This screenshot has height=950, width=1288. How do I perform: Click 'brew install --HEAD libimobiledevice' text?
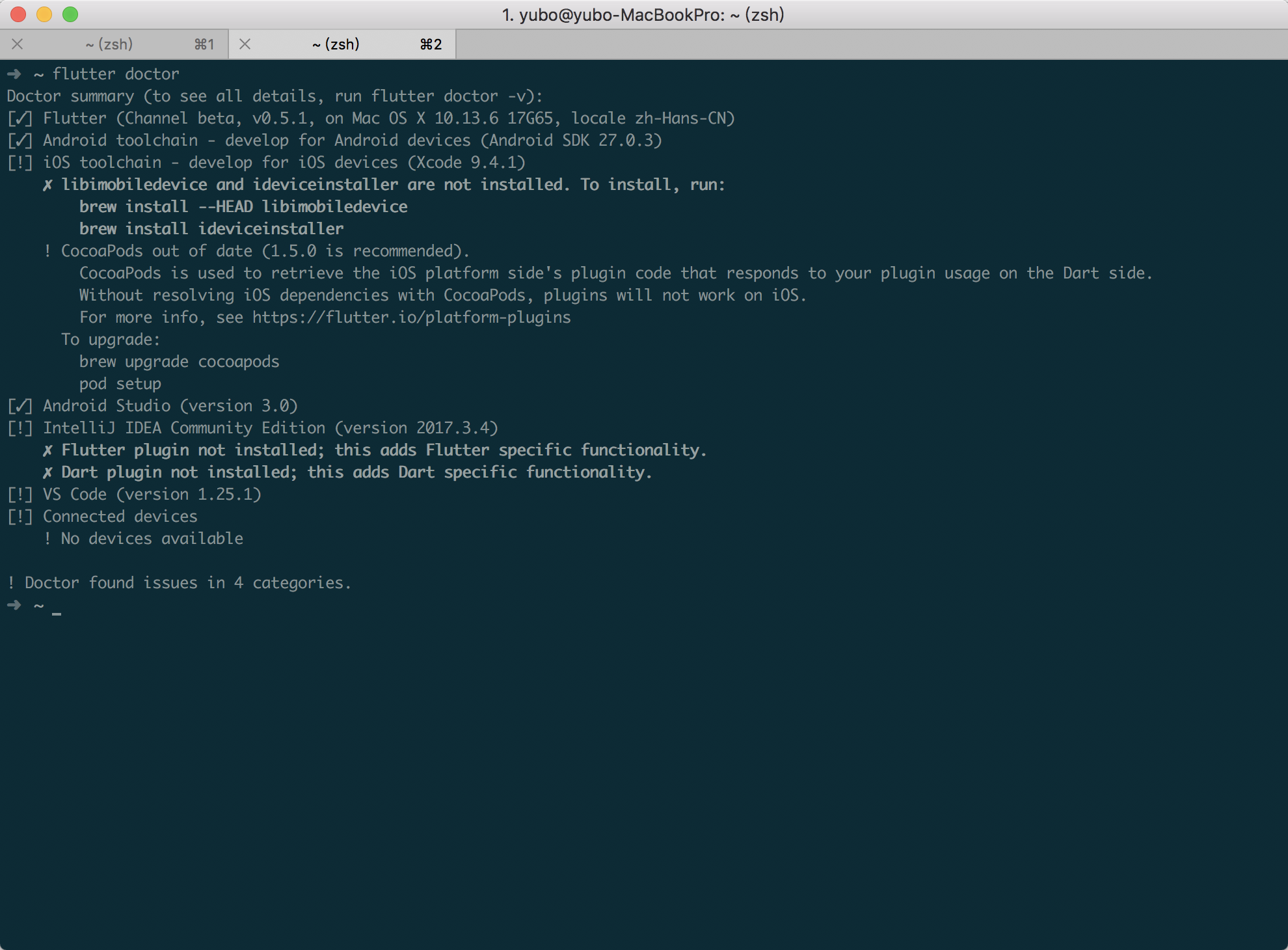(243, 207)
